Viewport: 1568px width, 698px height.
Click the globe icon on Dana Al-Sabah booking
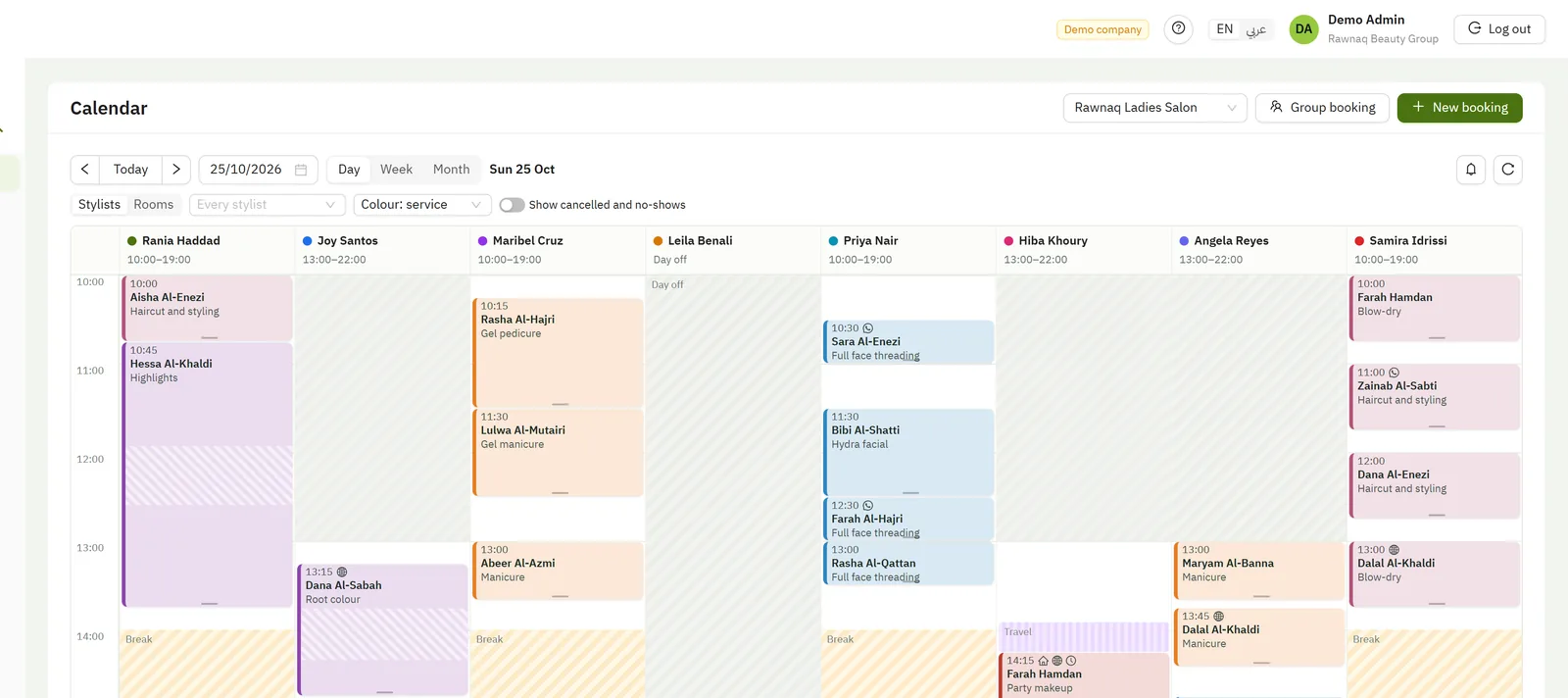click(x=342, y=572)
